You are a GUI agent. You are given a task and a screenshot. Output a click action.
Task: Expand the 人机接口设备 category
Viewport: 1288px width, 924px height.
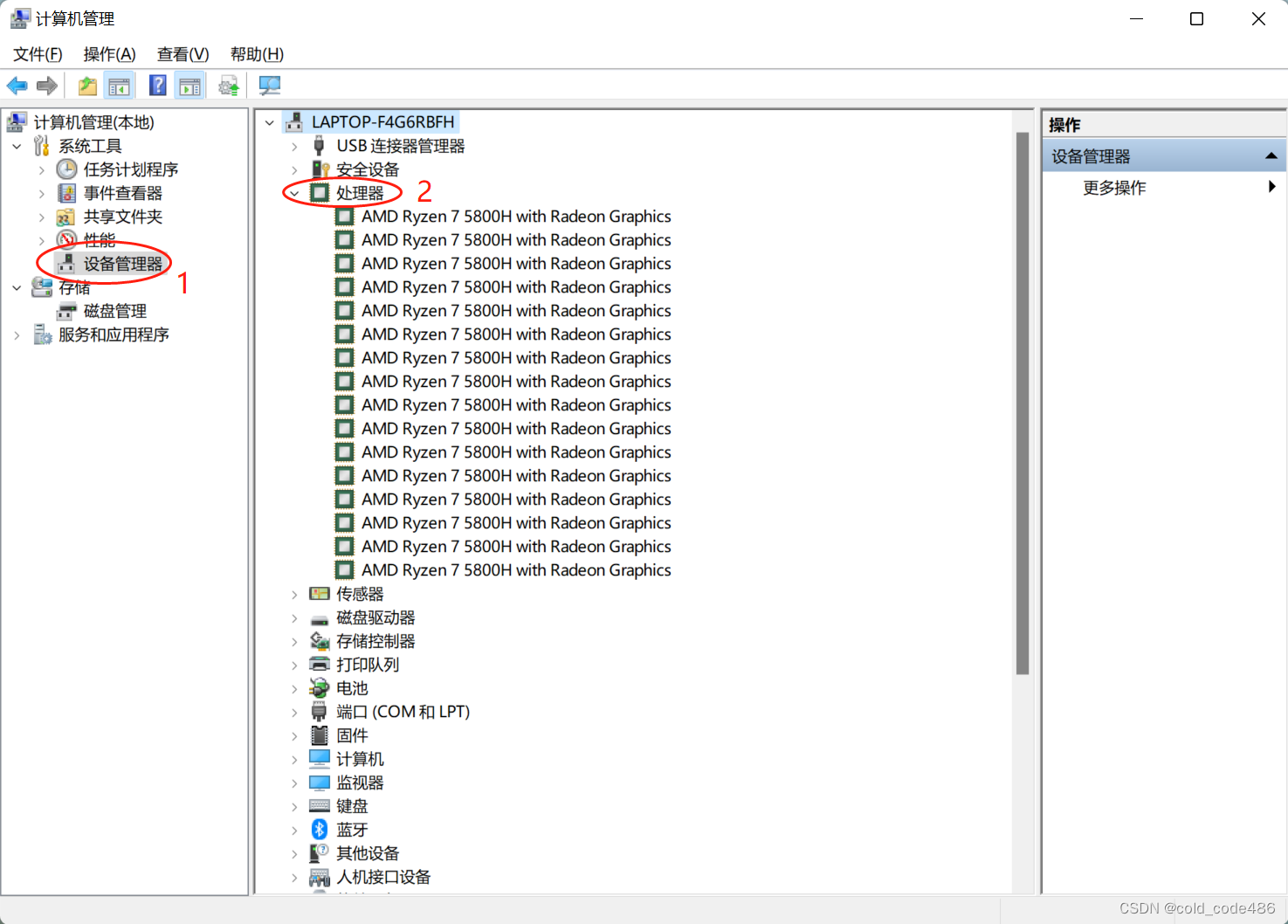294,877
